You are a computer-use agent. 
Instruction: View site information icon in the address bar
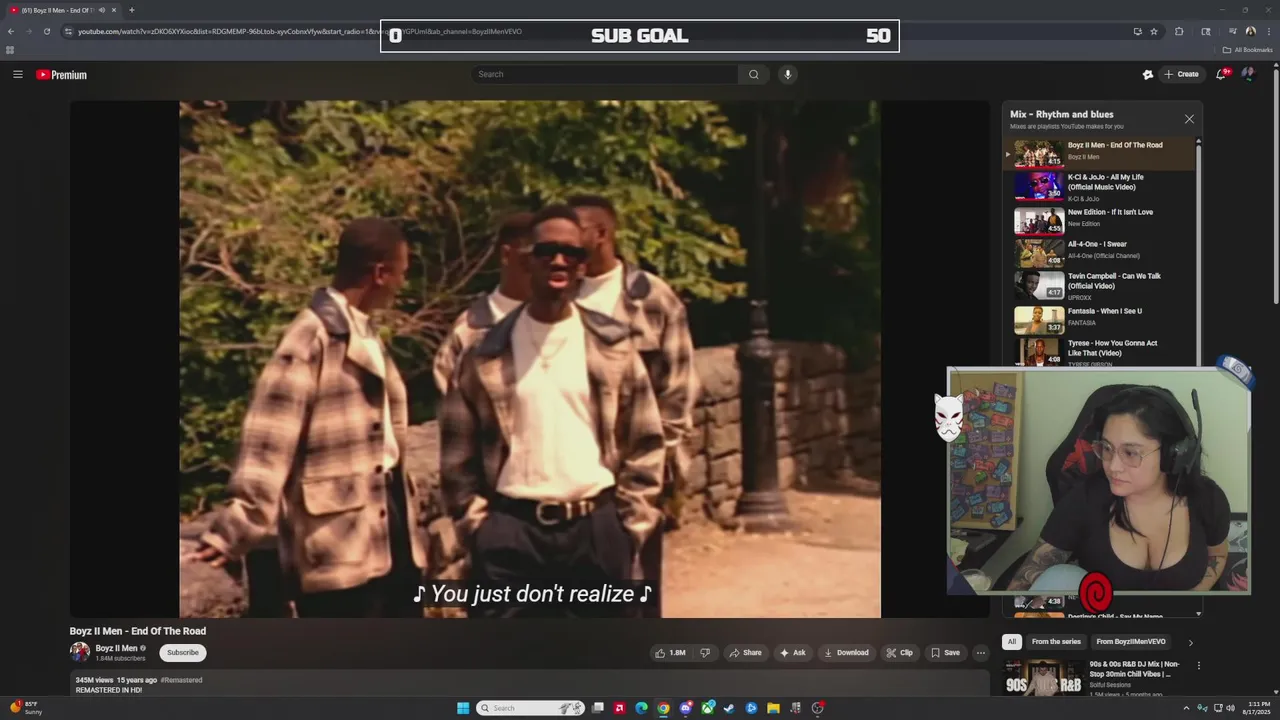(68, 31)
